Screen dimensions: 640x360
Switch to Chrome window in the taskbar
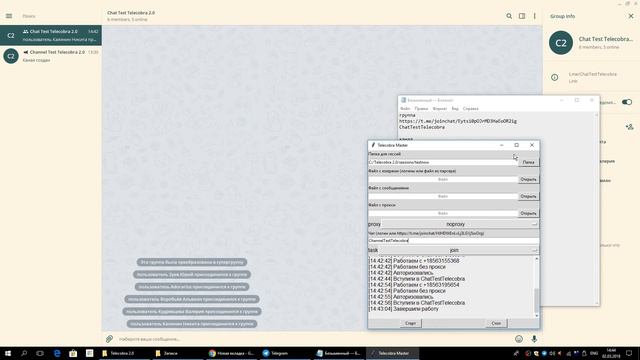point(231,353)
